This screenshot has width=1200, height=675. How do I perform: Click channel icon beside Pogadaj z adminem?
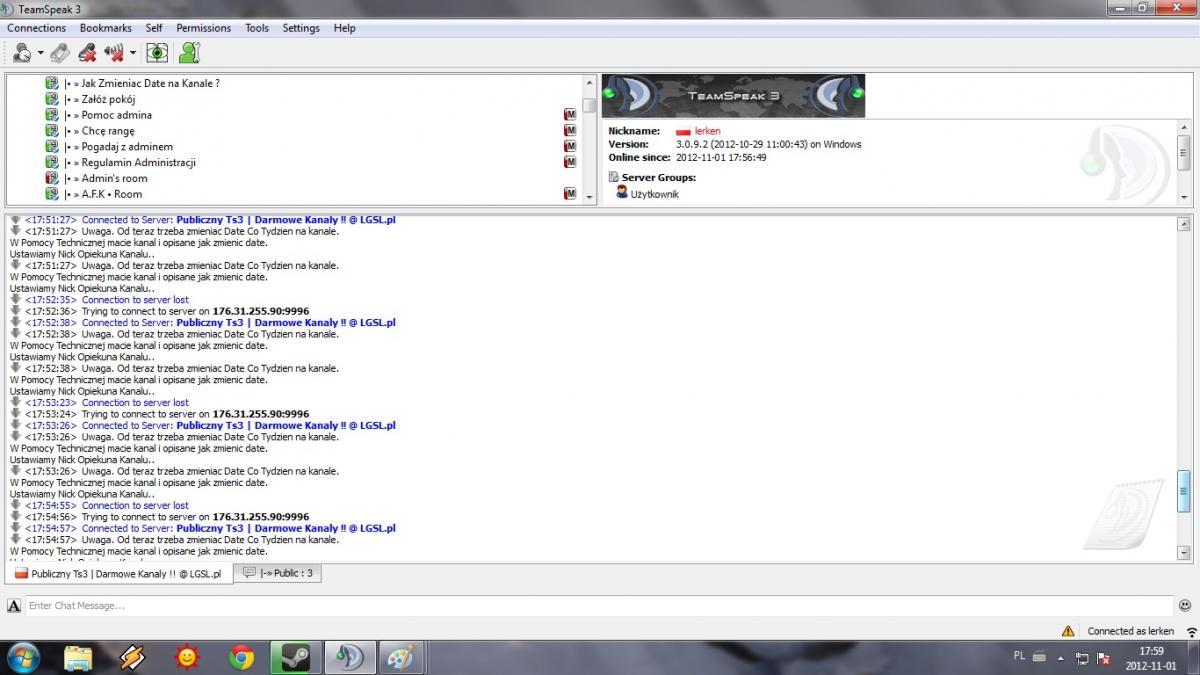point(52,146)
